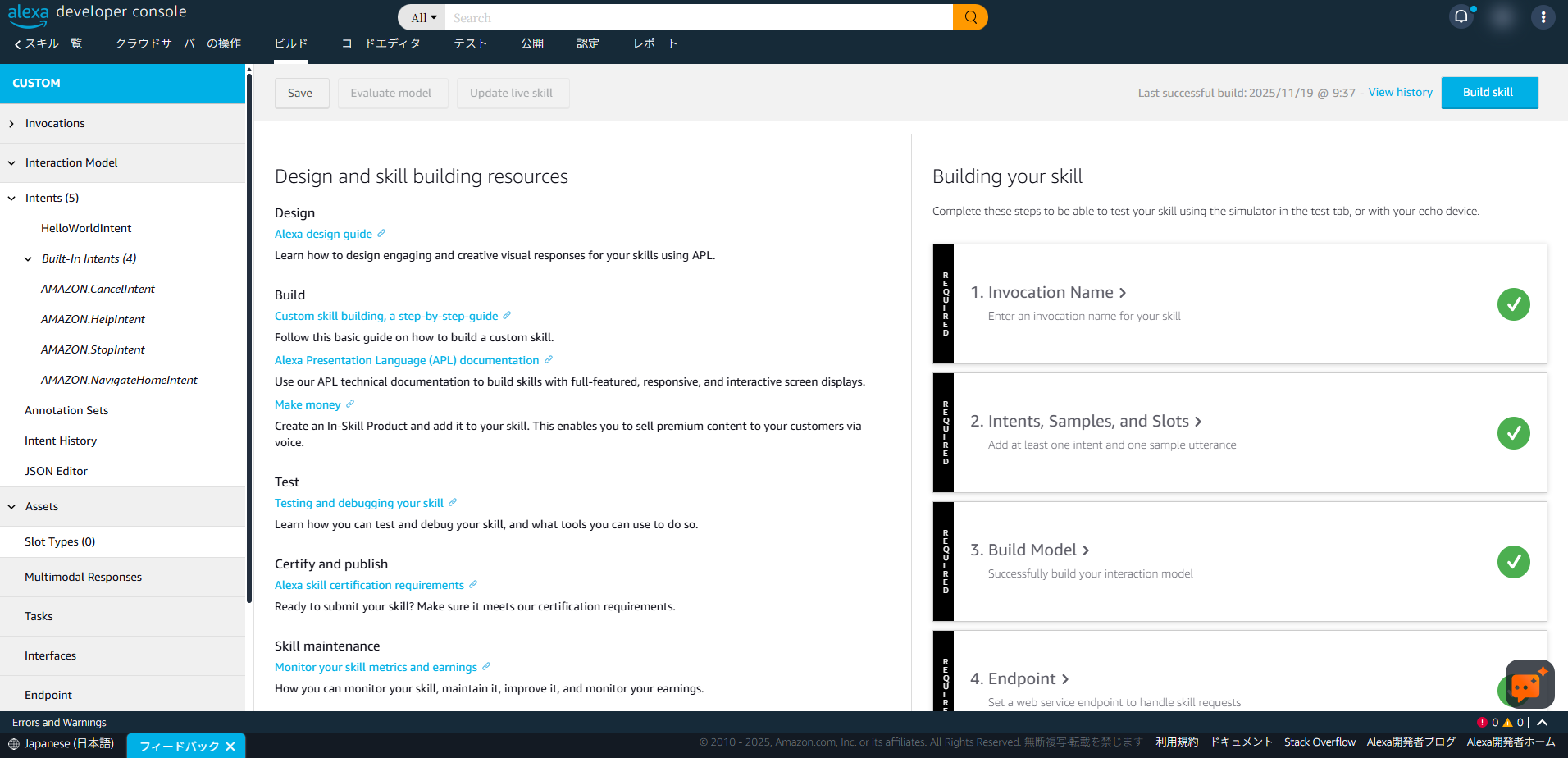1568x758 pixels.
Task: Click the Save button
Action: point(300,93)
